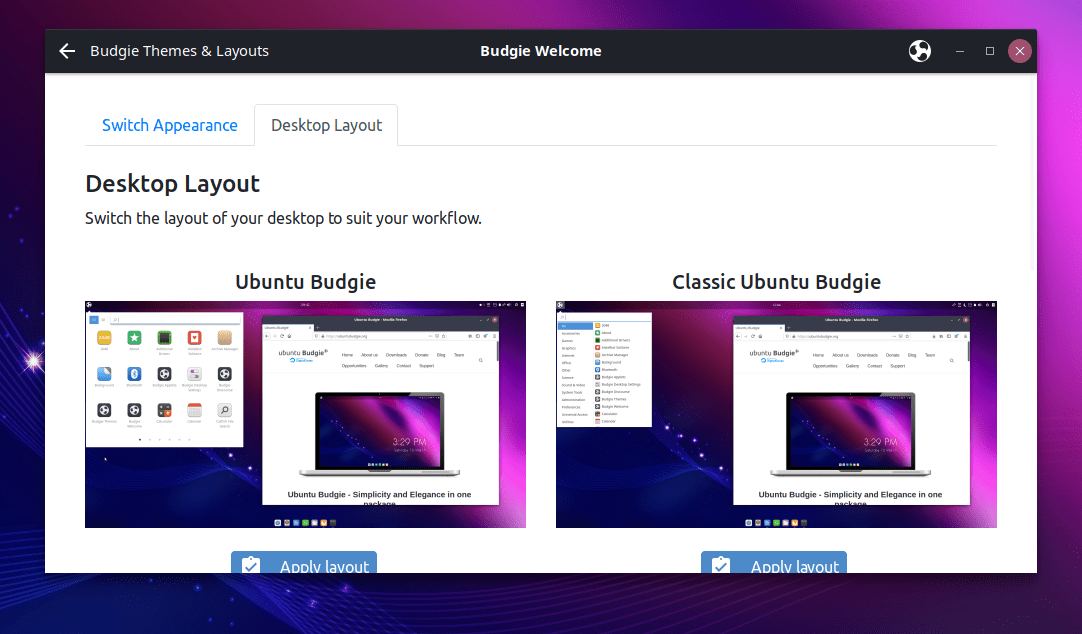This screenshot has height=634, width=1082.
Task: Click the large 'Desktop Layout' page heading
Action: [172, 183]
